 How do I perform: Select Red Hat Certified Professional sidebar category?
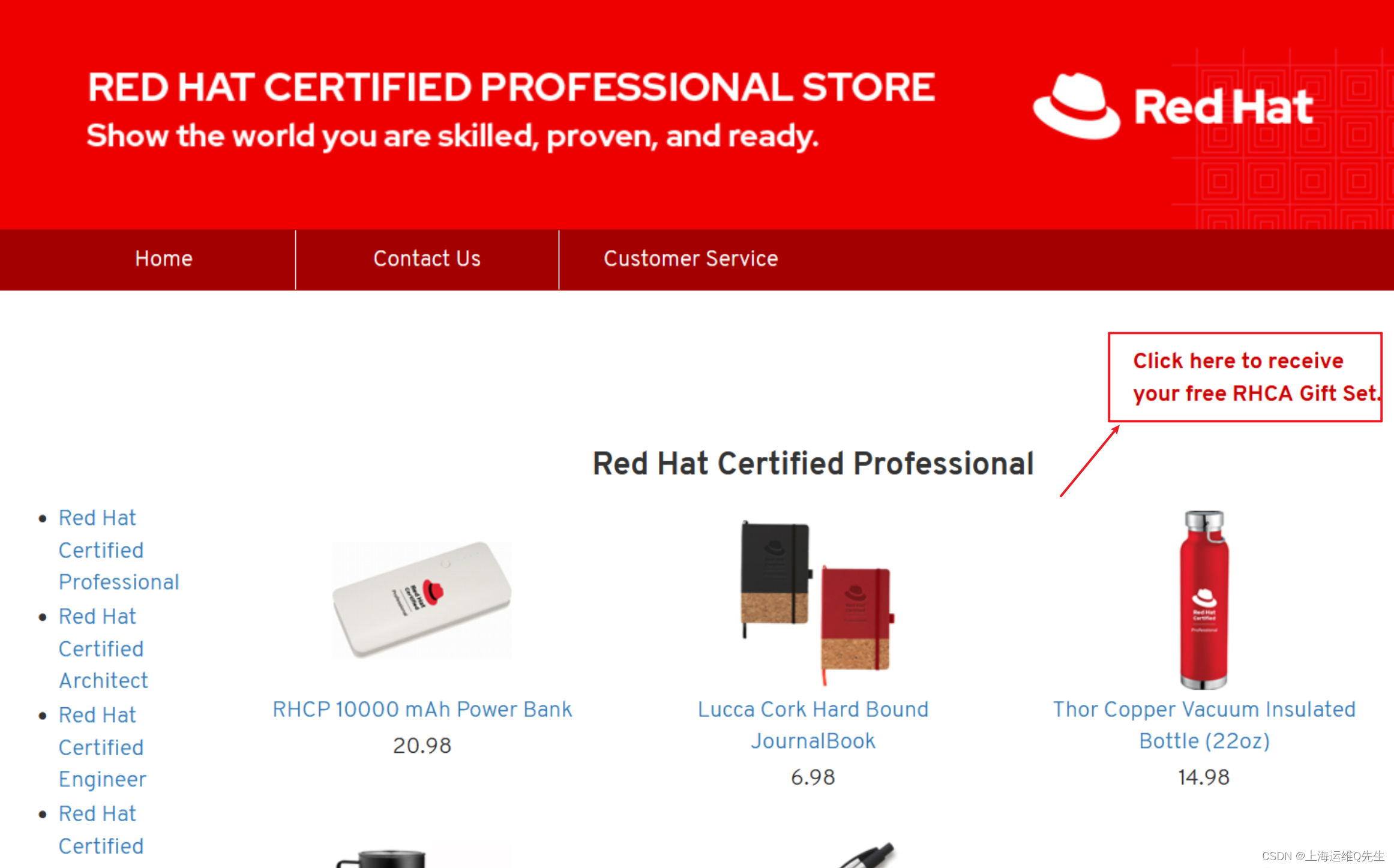101,550
